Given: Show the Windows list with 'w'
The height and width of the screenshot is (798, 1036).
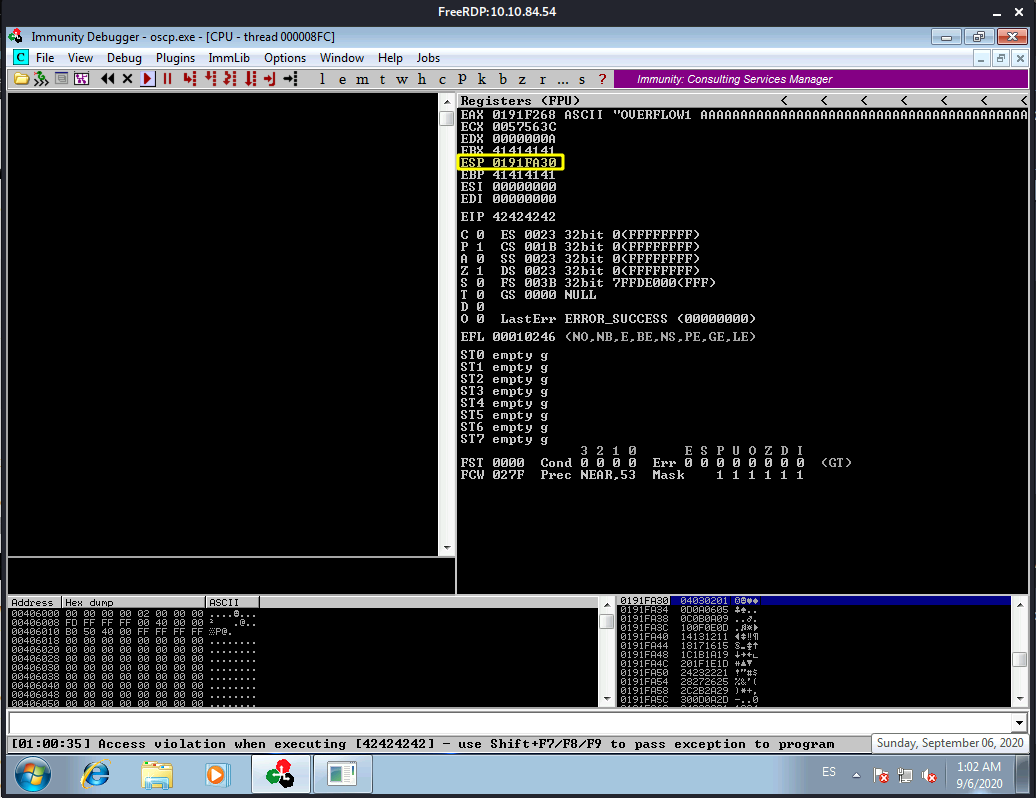Looking at the screenshot, I should coord(402,79).
